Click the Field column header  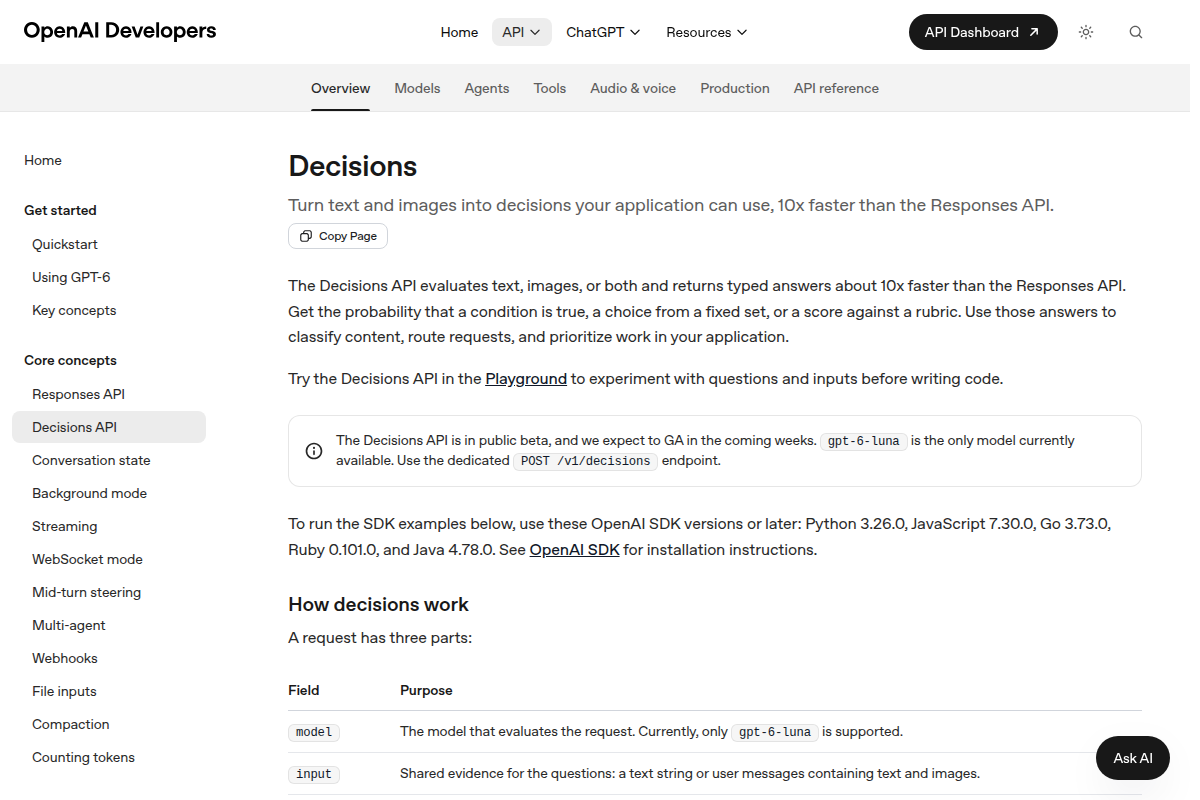click(304, 690)
